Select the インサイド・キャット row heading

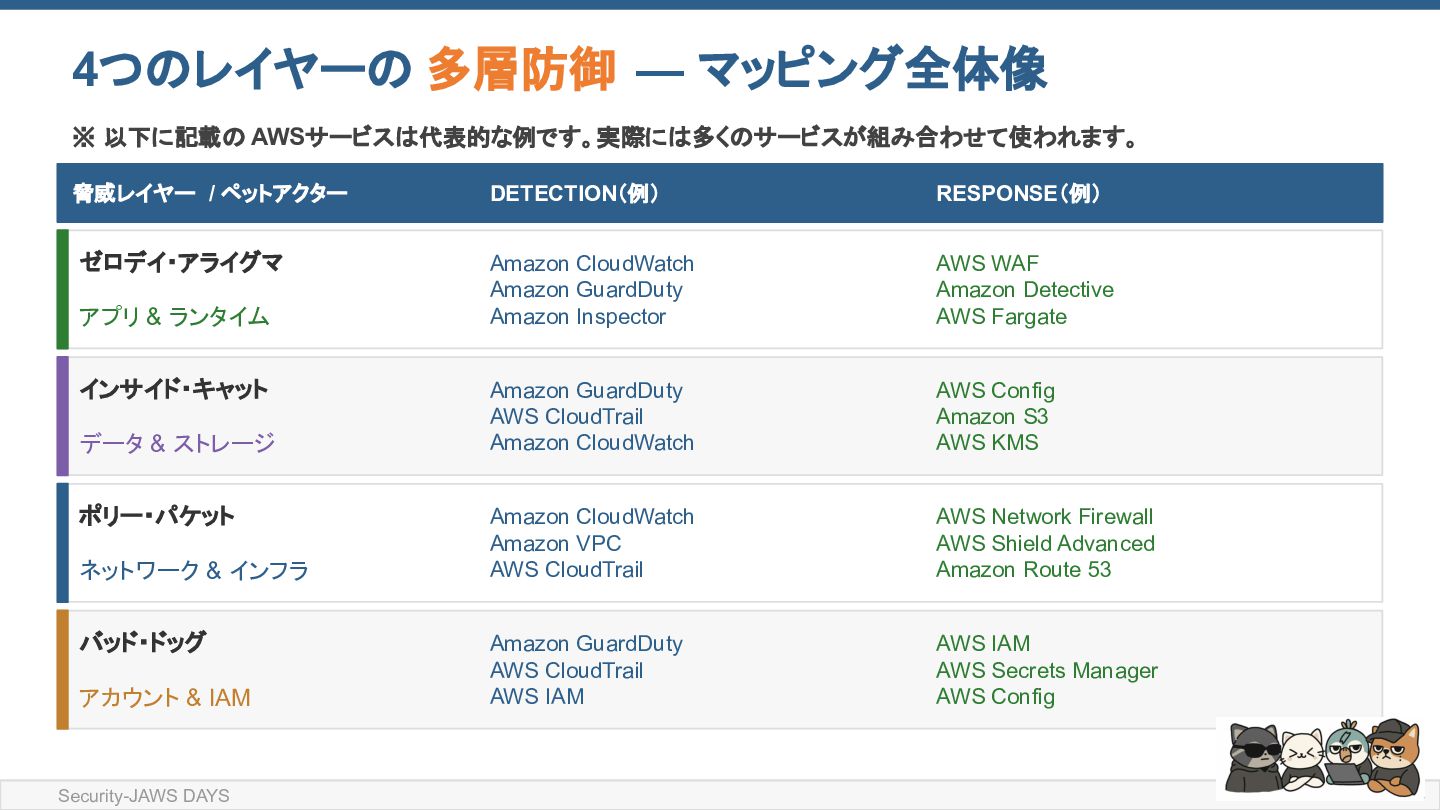click(x=173, y=389)
